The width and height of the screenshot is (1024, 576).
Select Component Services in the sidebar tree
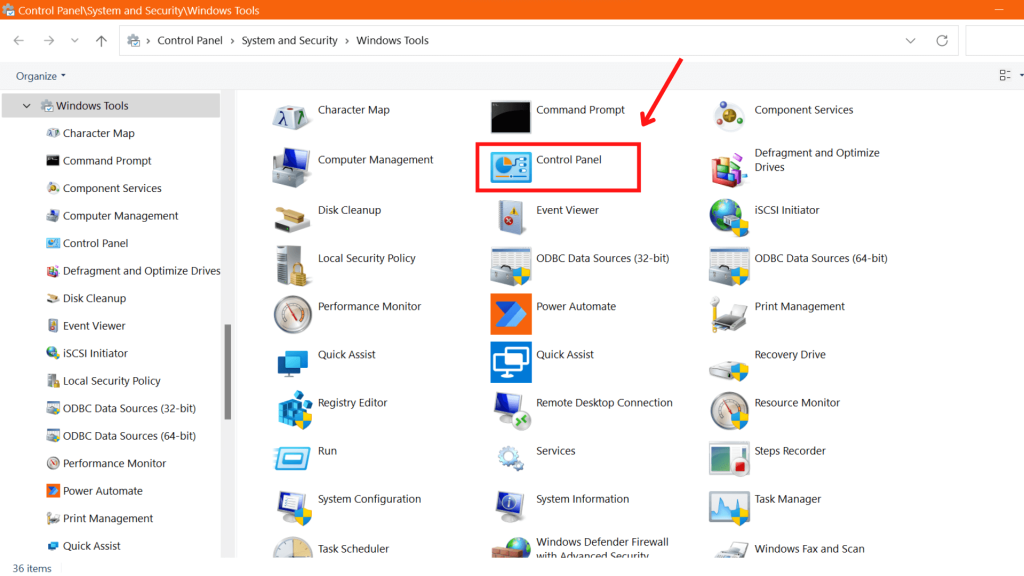pyautogui.click(x=111, y=188)
